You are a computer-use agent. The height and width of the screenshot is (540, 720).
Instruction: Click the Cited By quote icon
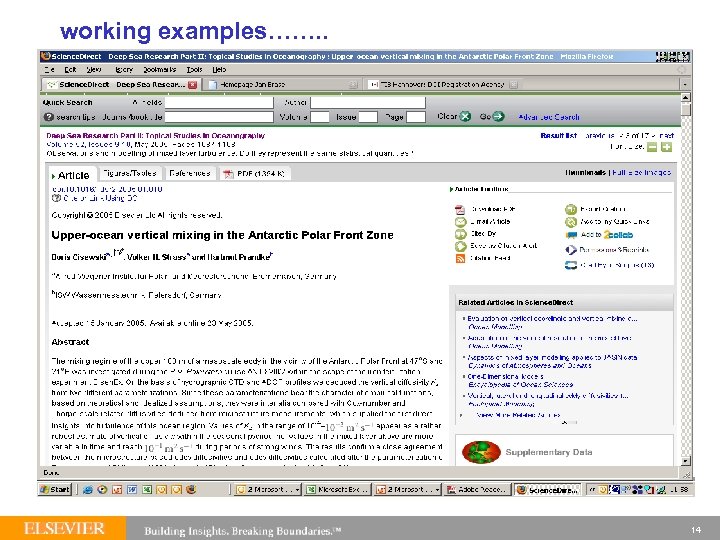coord(460,234)
